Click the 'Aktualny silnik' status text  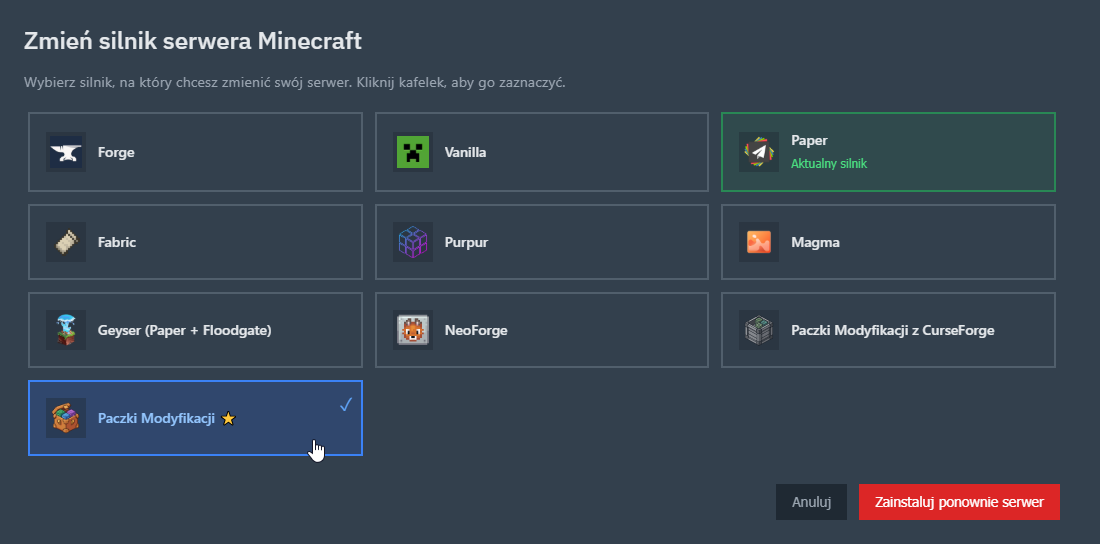click(829, 164)
